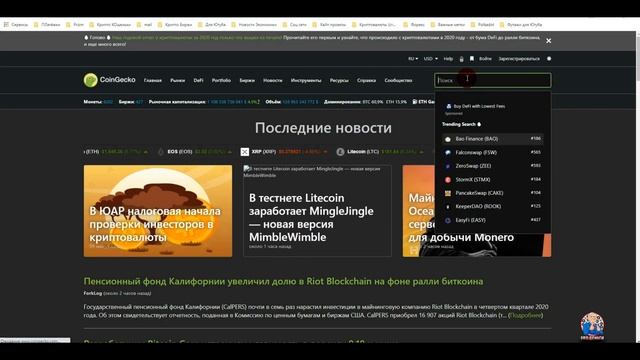Click the Подробнее read-more link
Viewport: 640px width, 360px height.
click(525, 315)
